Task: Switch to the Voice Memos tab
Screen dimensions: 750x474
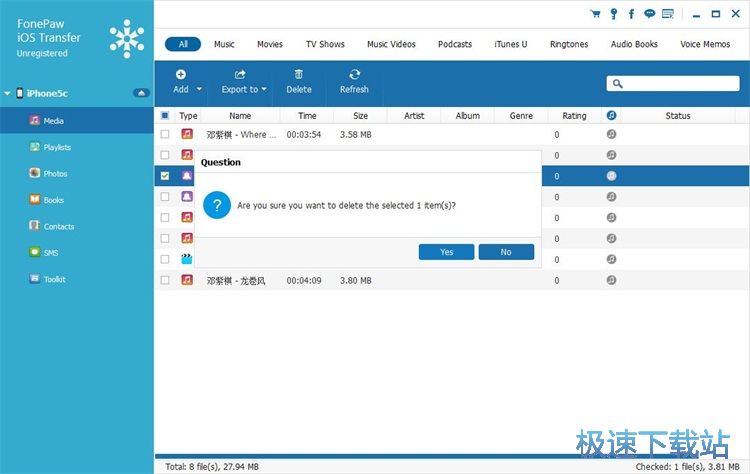Action: click(705, 44)
